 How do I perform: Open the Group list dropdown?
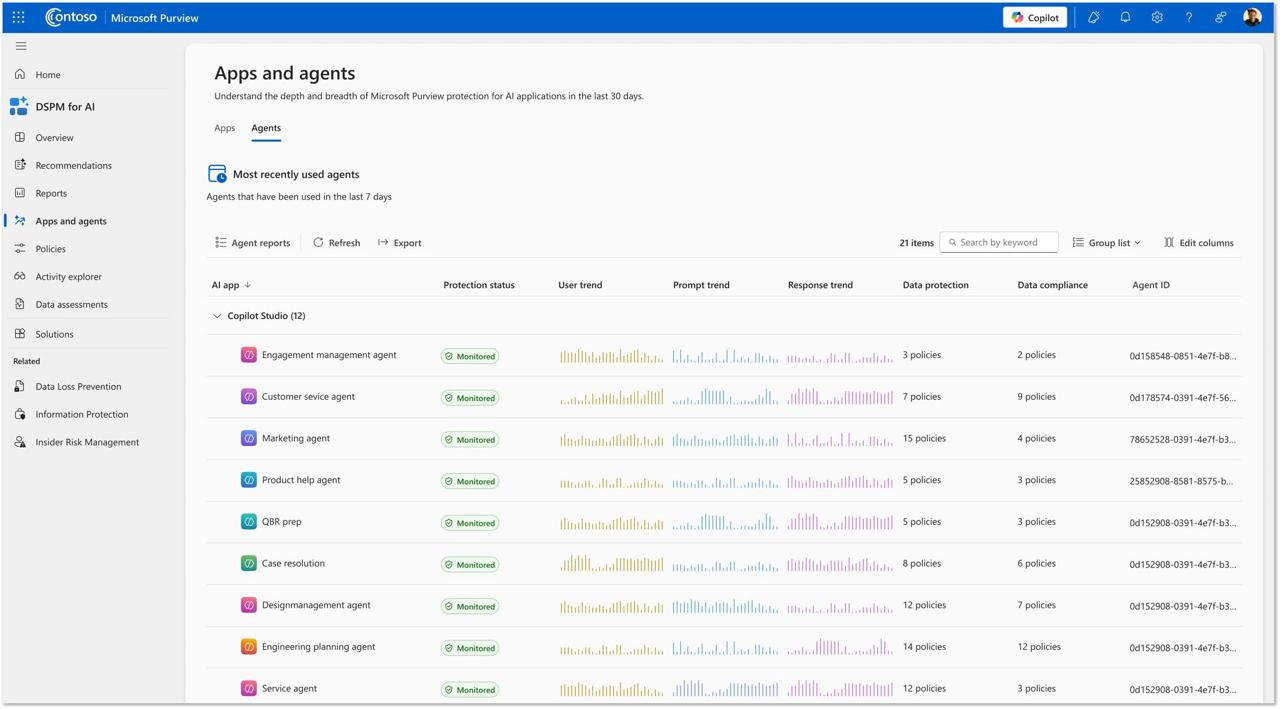1107,243
